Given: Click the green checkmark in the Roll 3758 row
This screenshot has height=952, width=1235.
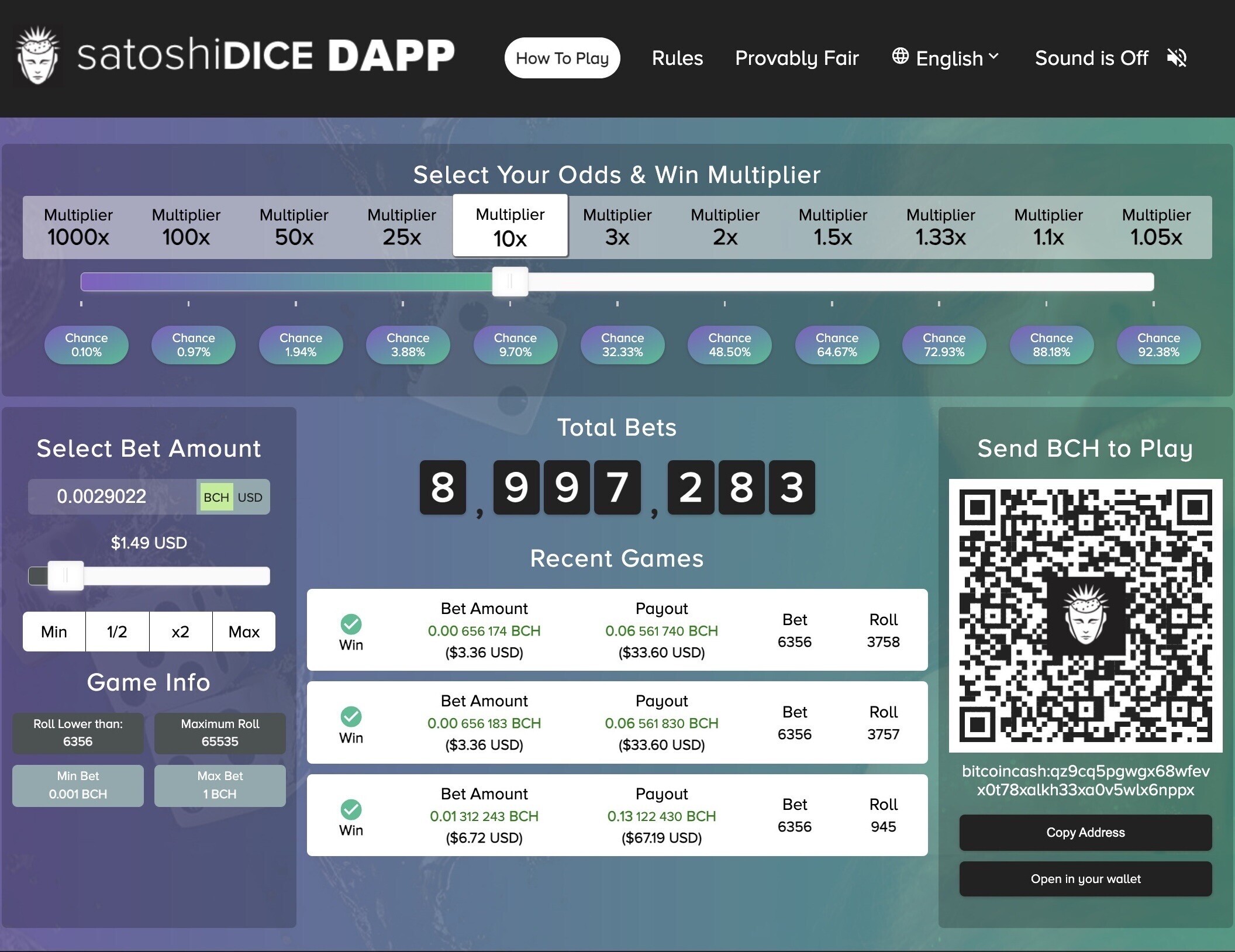Looking at the screenshot, I should point(351,624).
